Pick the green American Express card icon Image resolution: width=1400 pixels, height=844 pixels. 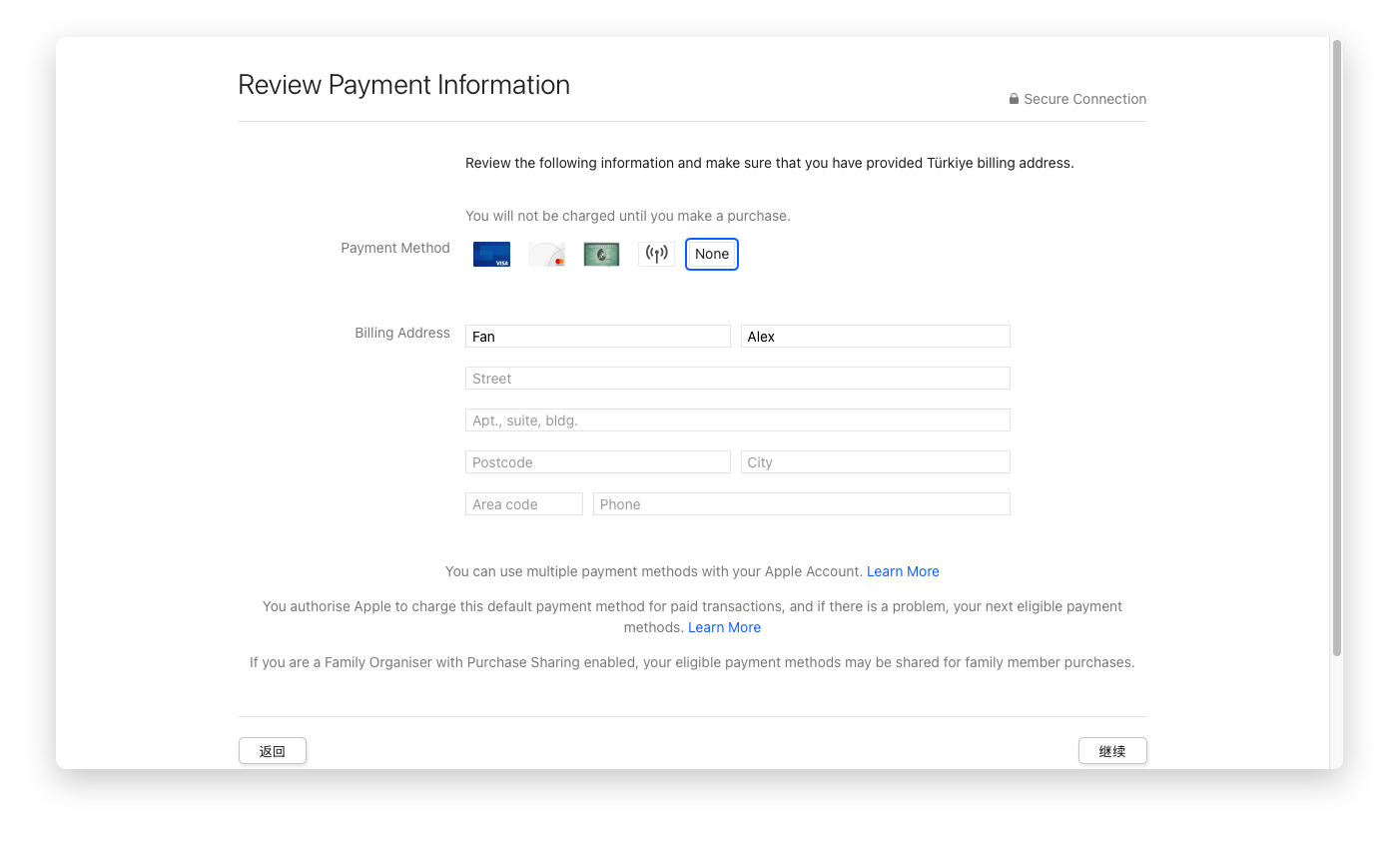601,255
